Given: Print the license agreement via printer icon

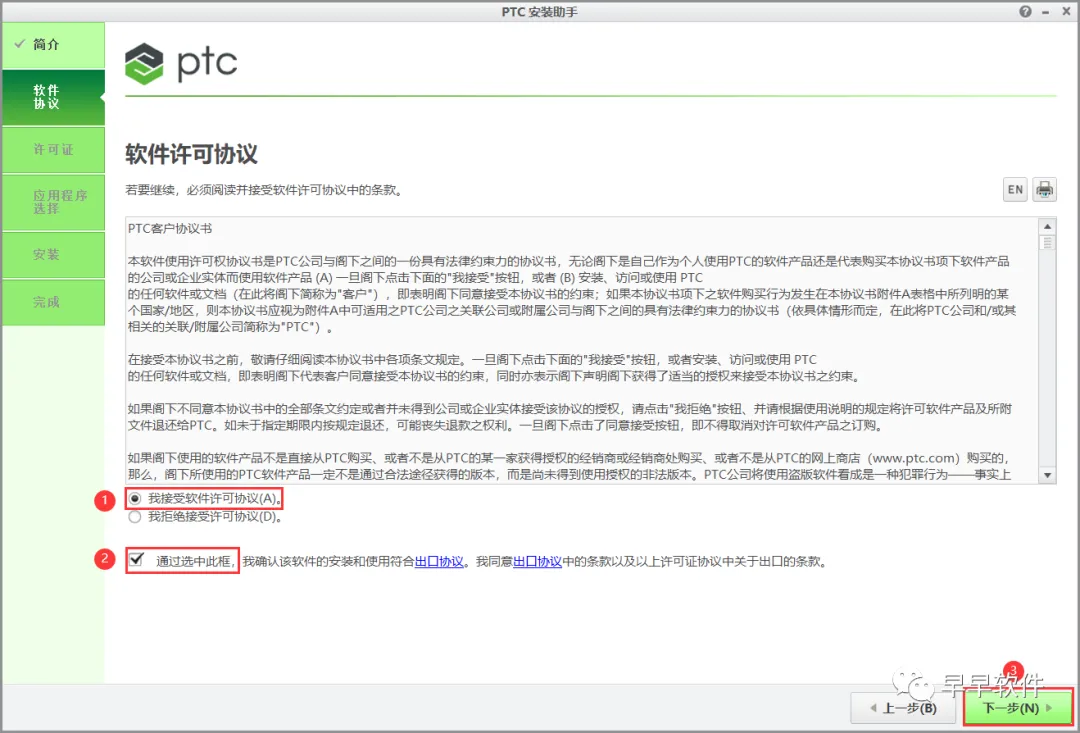Looking at the screenshot, I should click(x=1044, y=189).
